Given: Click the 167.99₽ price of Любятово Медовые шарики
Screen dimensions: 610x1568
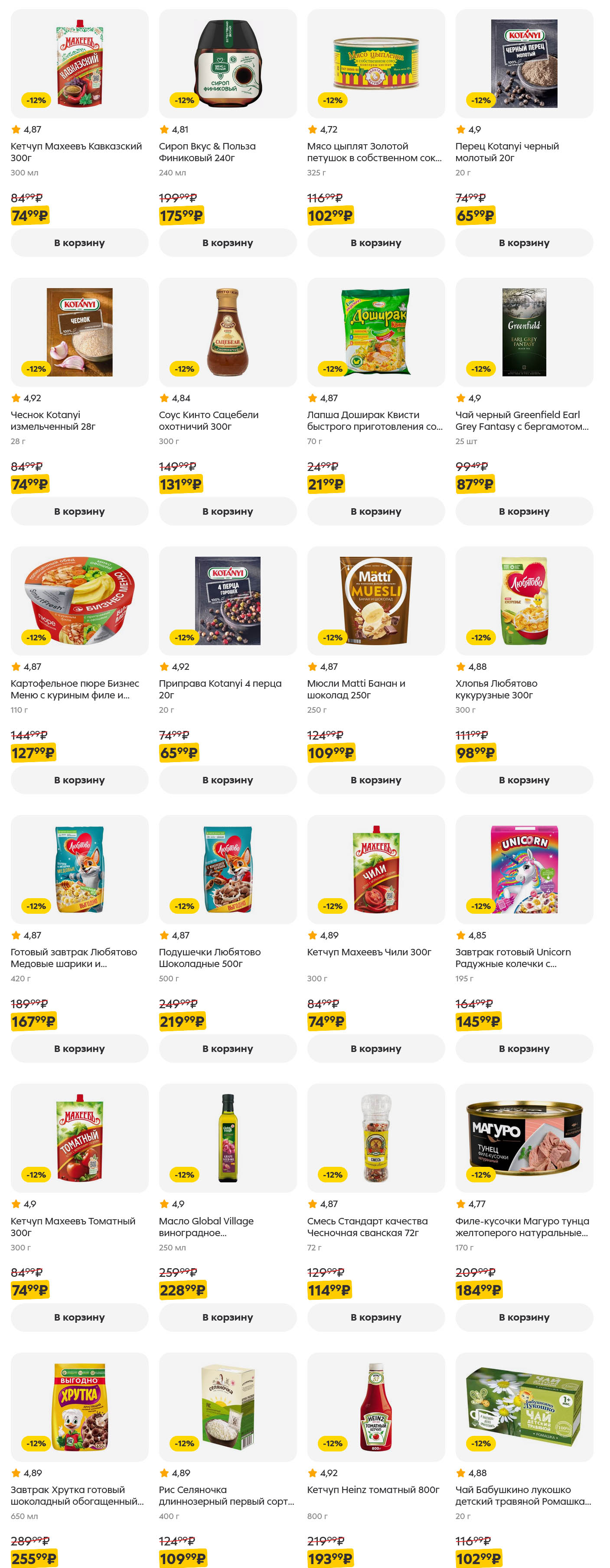Looking at the screenshot, I should pos(33,1021).
